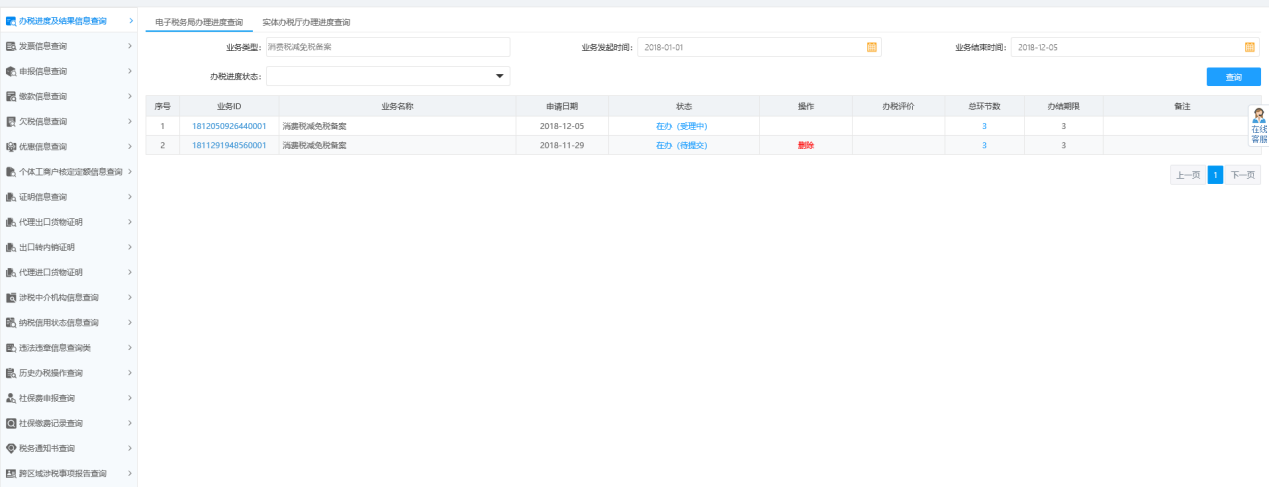The width and height of the screenshot is (1269, 487).
Task: Select the 电子税务局办理进度查询 tab
Action: [199, 22]
